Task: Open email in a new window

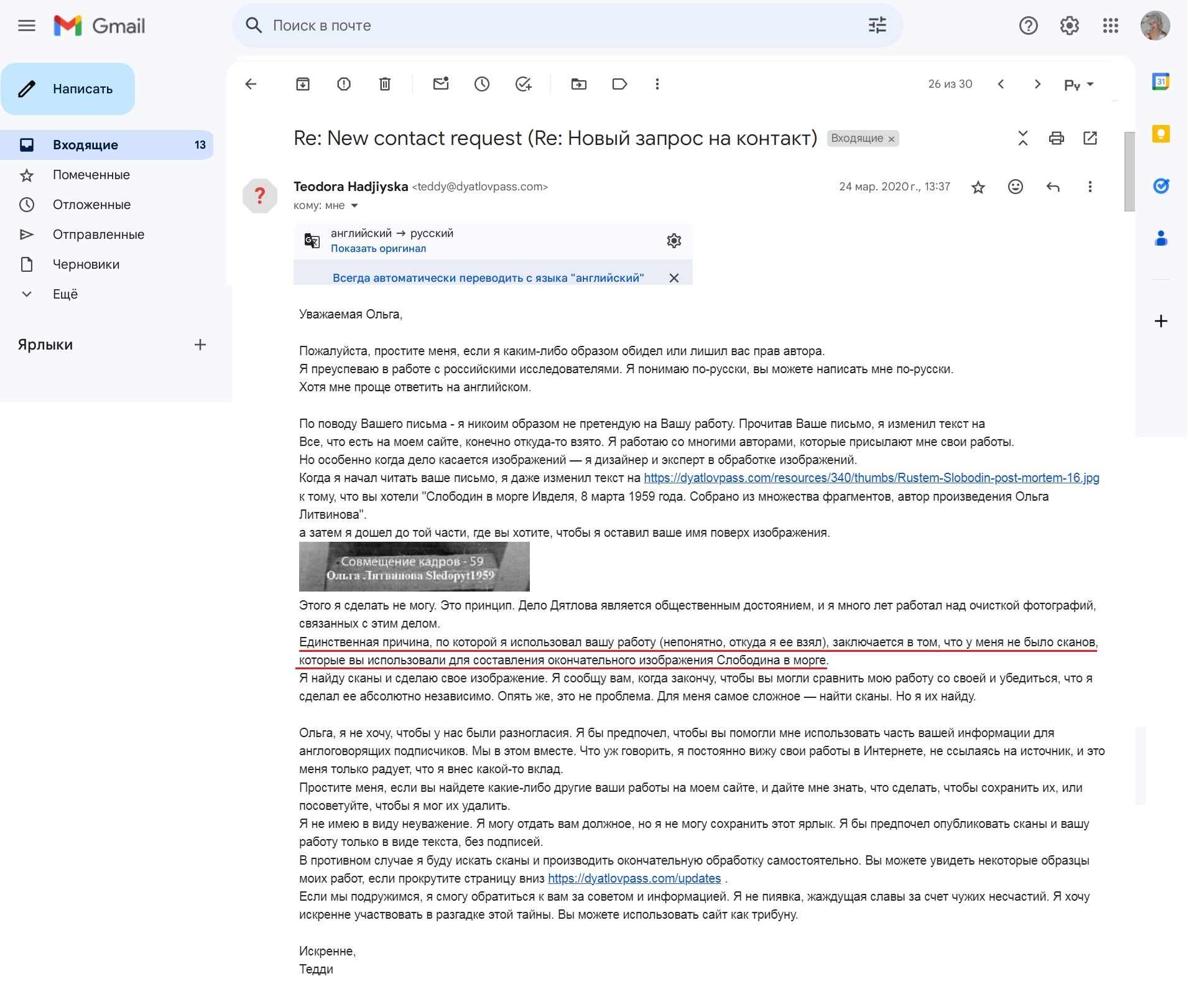Action: [1090, 138]
